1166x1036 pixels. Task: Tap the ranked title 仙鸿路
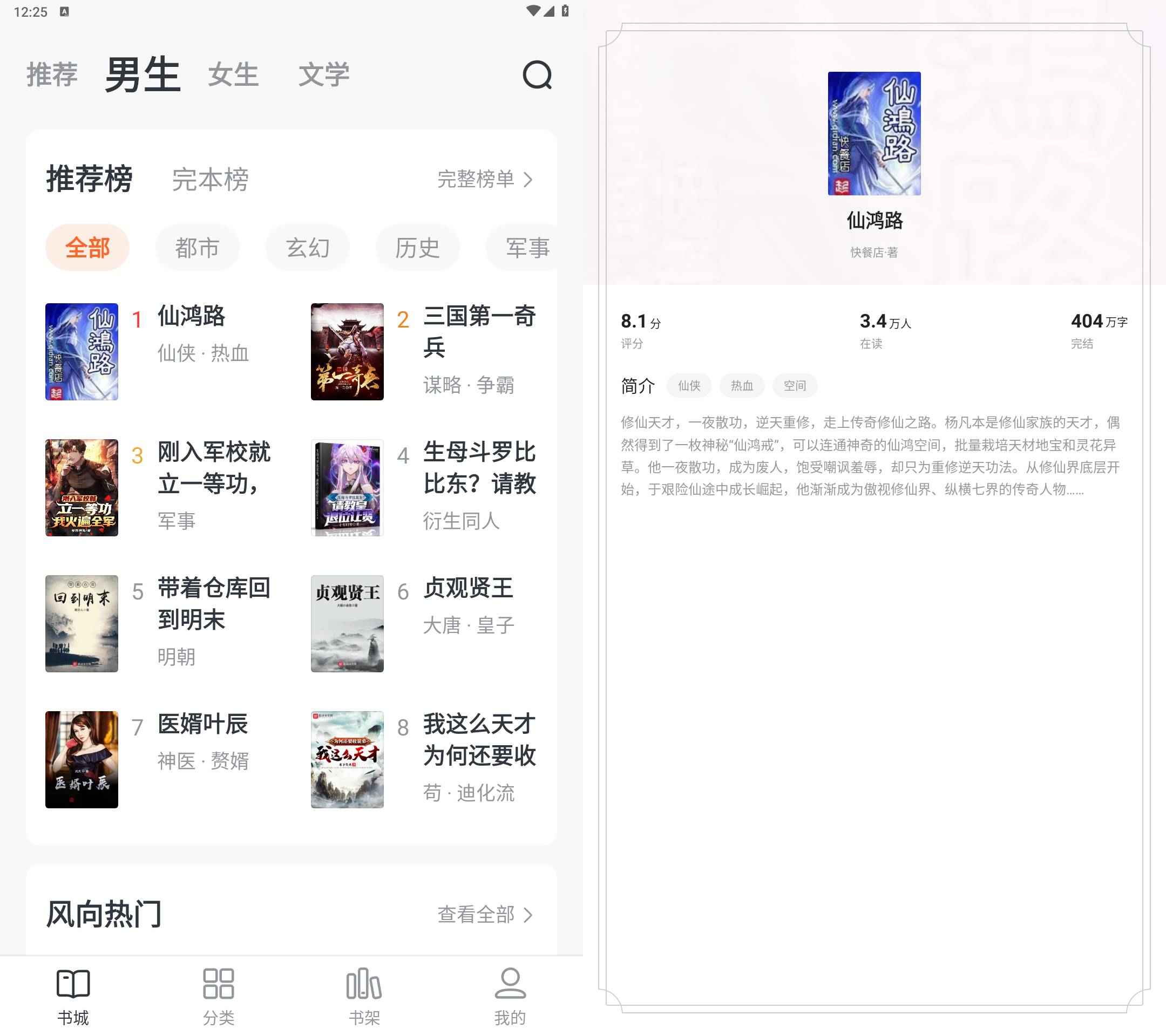(x=191, y=316)
